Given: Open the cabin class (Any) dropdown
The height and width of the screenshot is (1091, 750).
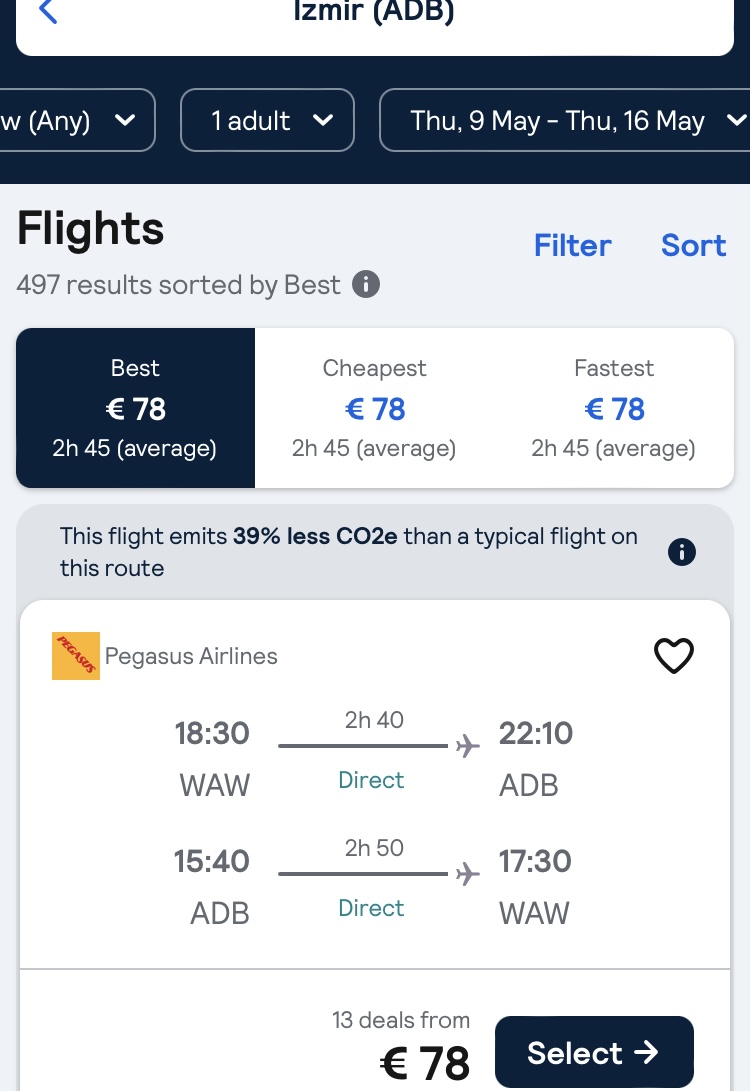Looking at the screenshot, I should 75,120.
